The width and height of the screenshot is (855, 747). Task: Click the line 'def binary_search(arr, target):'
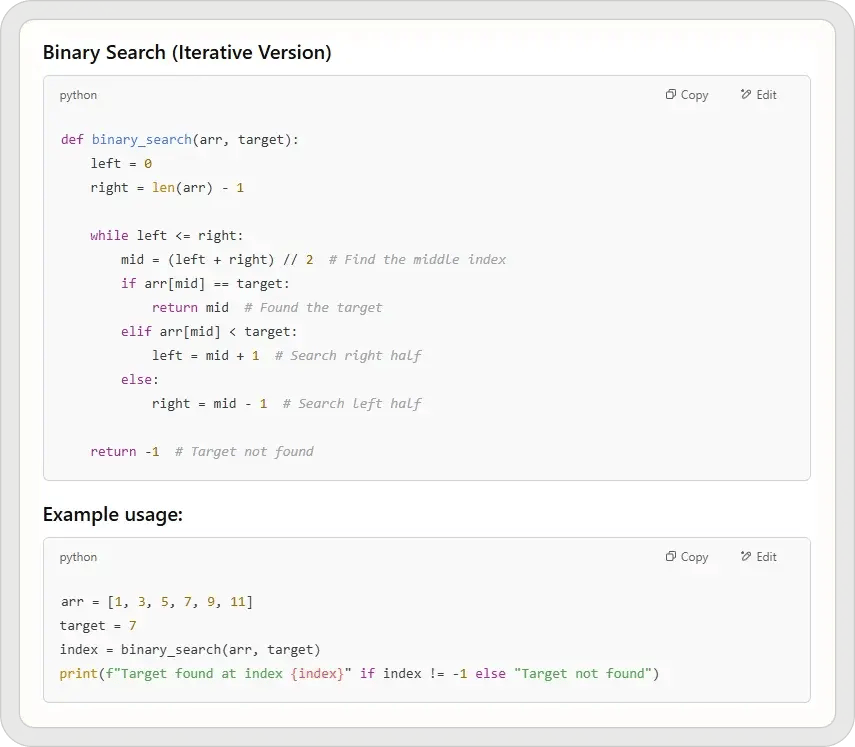click(x=179, y=140)
